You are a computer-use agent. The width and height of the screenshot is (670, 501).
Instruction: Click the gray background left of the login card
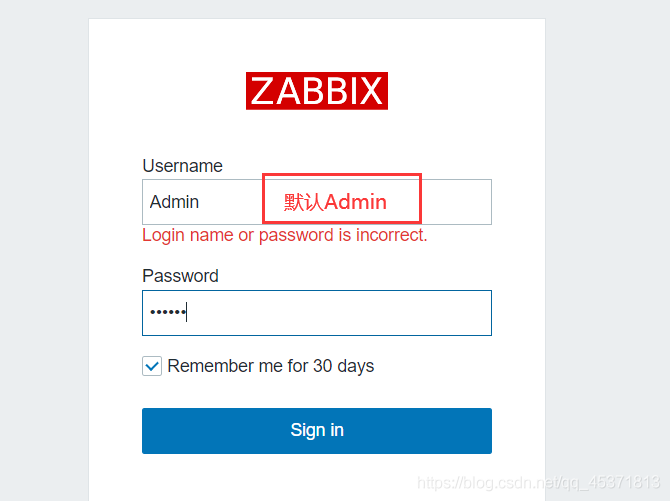tap(44, 250)
